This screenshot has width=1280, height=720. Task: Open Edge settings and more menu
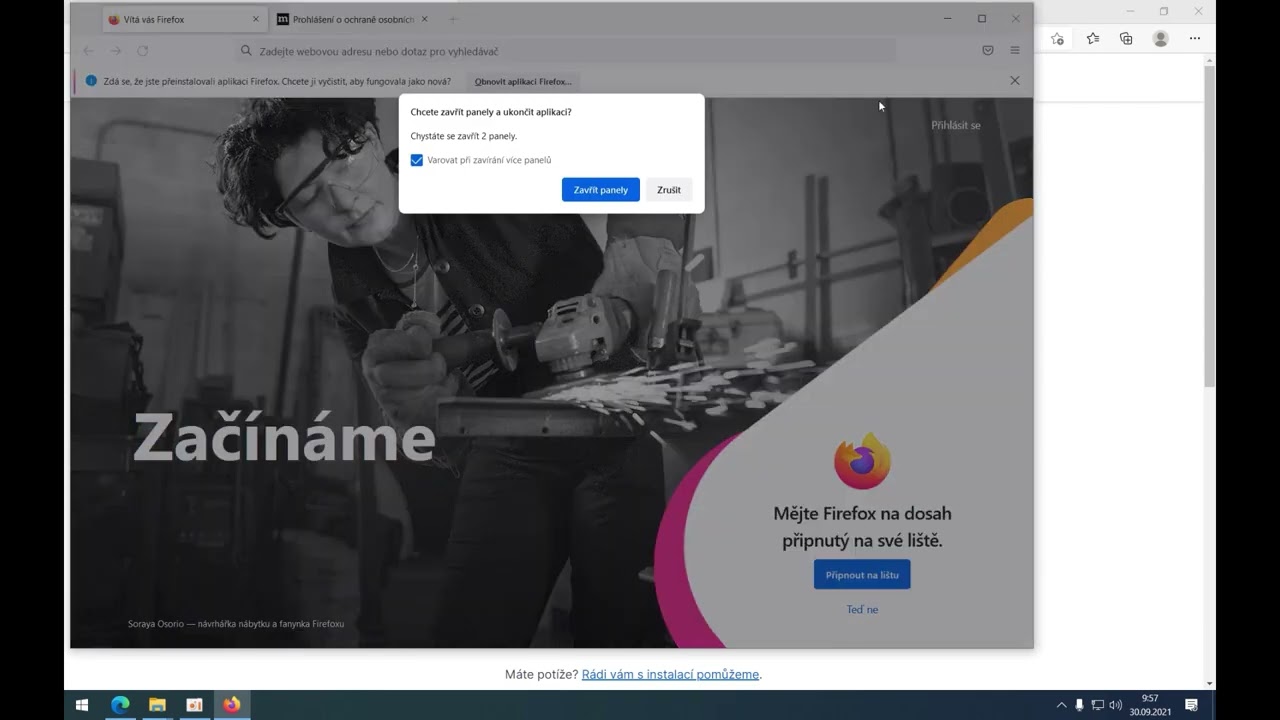1195,38
